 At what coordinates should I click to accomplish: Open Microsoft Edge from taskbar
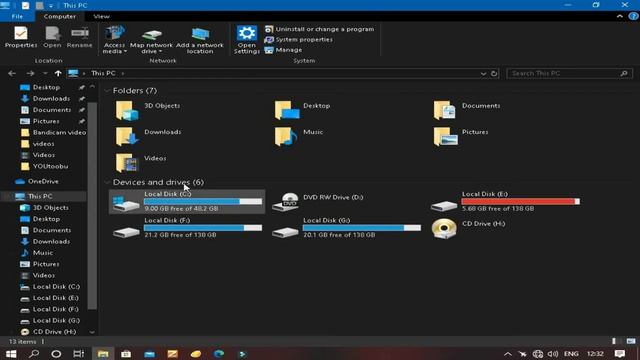coord(219,353)
